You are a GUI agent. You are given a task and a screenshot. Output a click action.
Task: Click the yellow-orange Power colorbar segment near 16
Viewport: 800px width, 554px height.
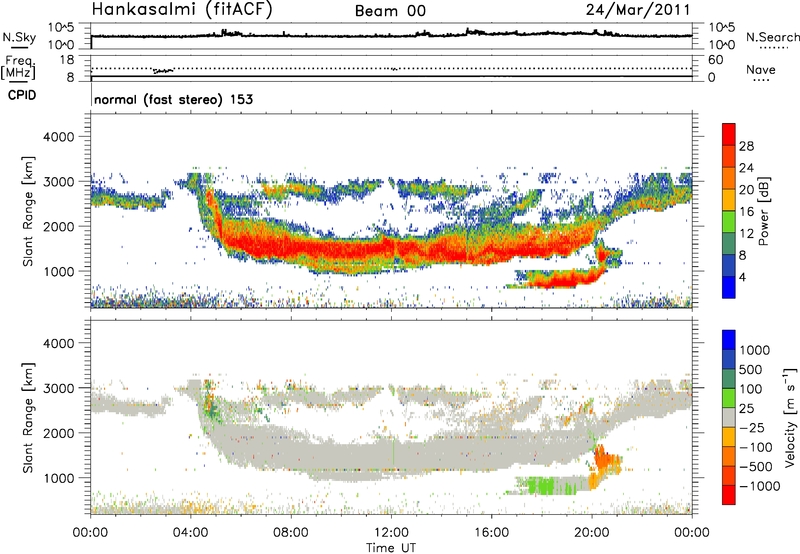click(x=729, y=200)
